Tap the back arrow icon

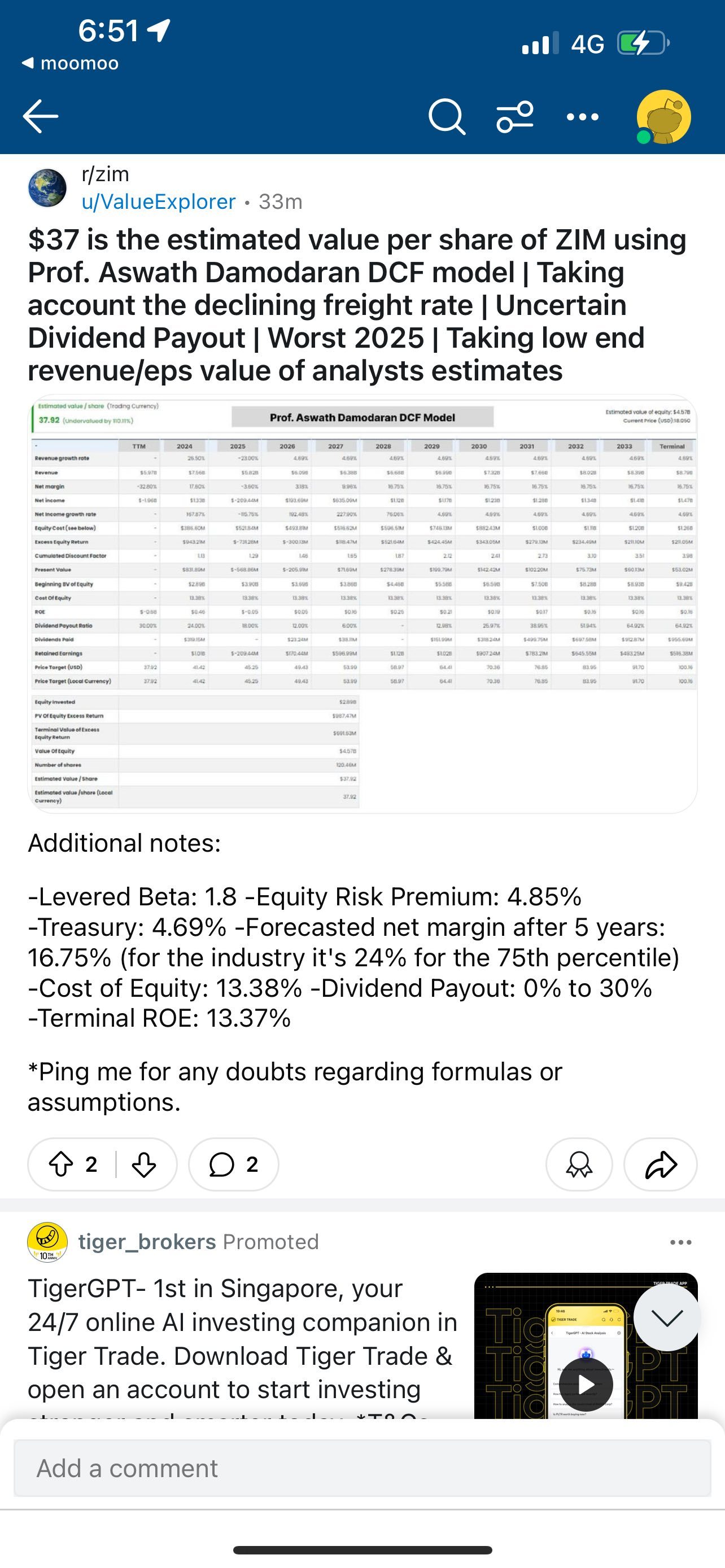(40, 116)
